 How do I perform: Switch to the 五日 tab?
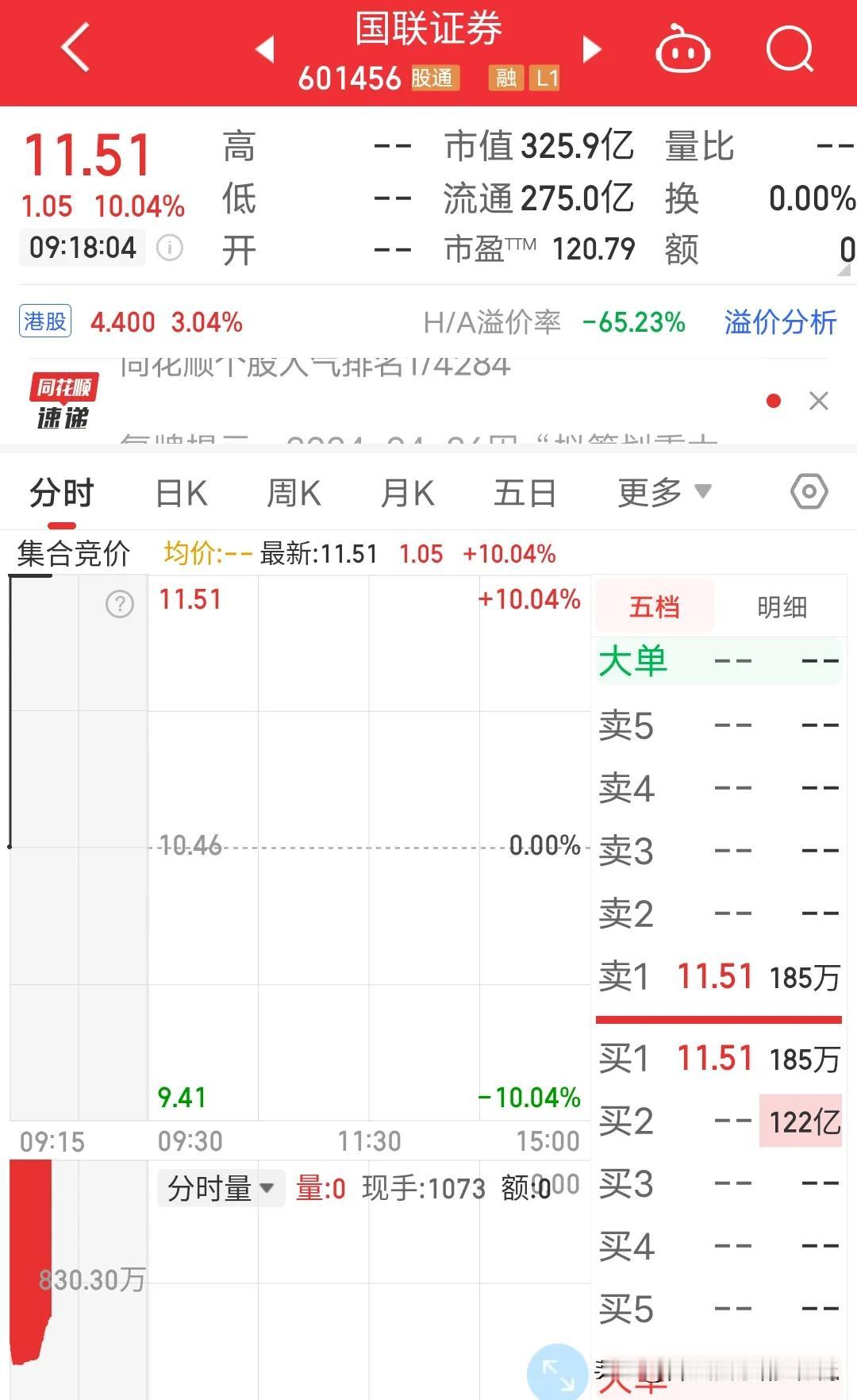[x=525, y=493]
